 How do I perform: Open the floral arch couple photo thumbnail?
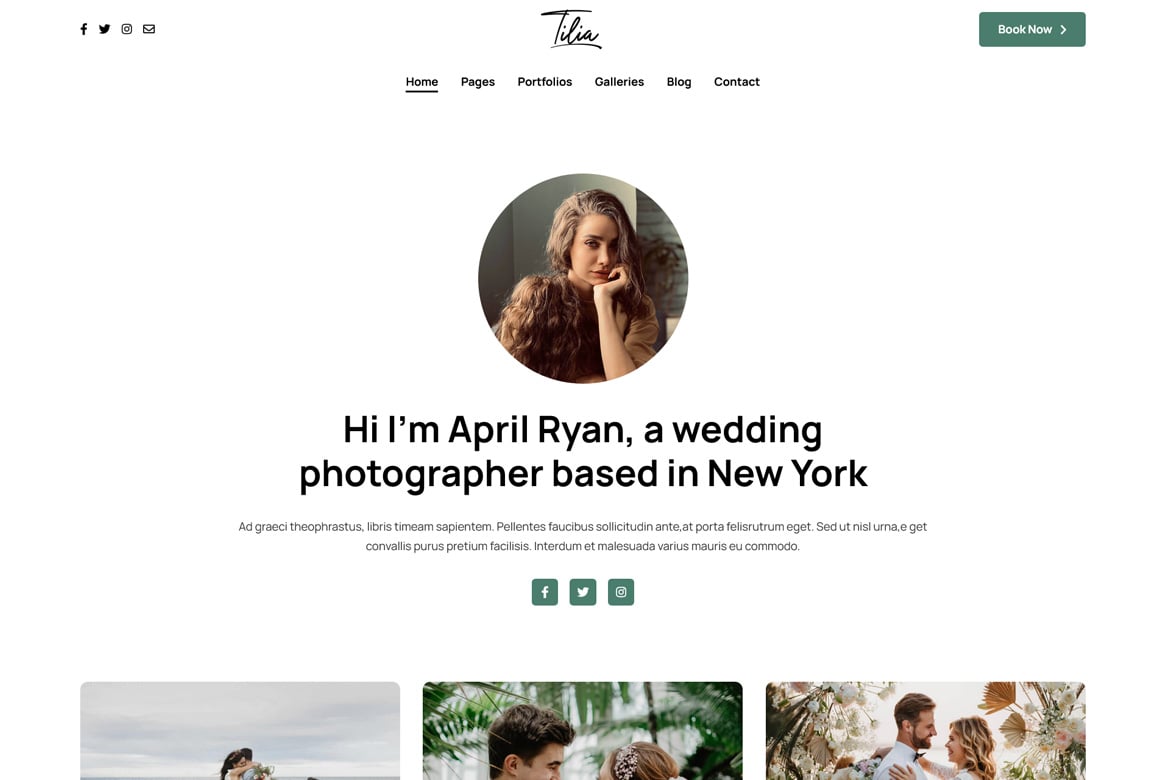pos(925,731)
